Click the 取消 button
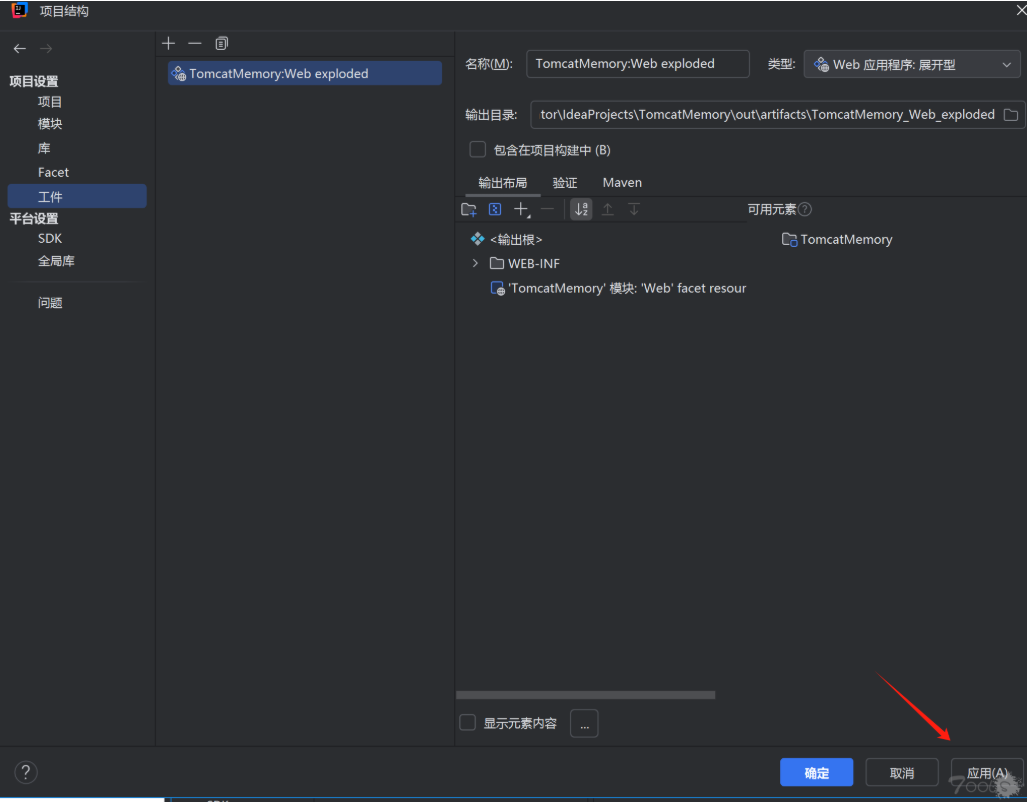This screenshot has height=802, width=1028. tap(902, 772)
